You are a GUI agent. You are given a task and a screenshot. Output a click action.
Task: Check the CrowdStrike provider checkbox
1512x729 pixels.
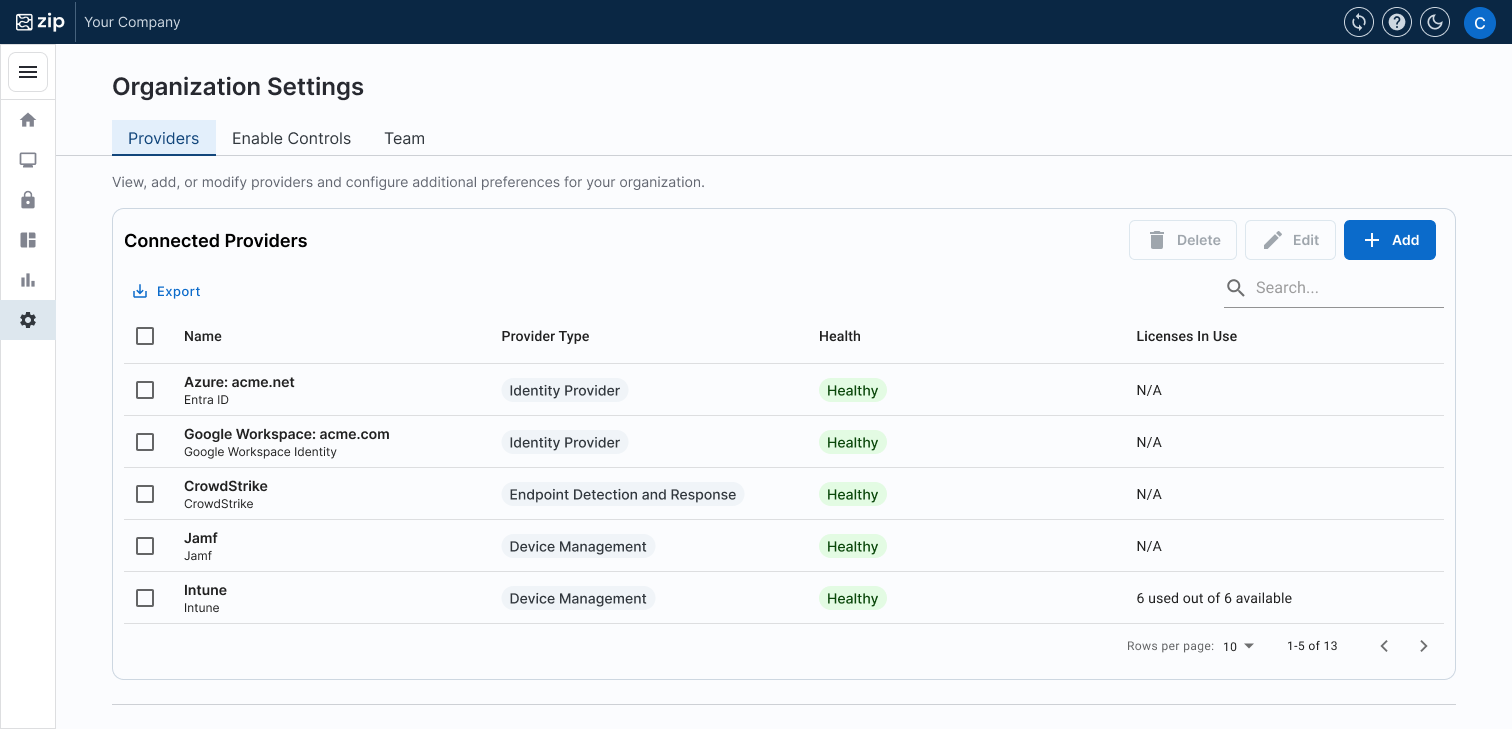point(145,494)
